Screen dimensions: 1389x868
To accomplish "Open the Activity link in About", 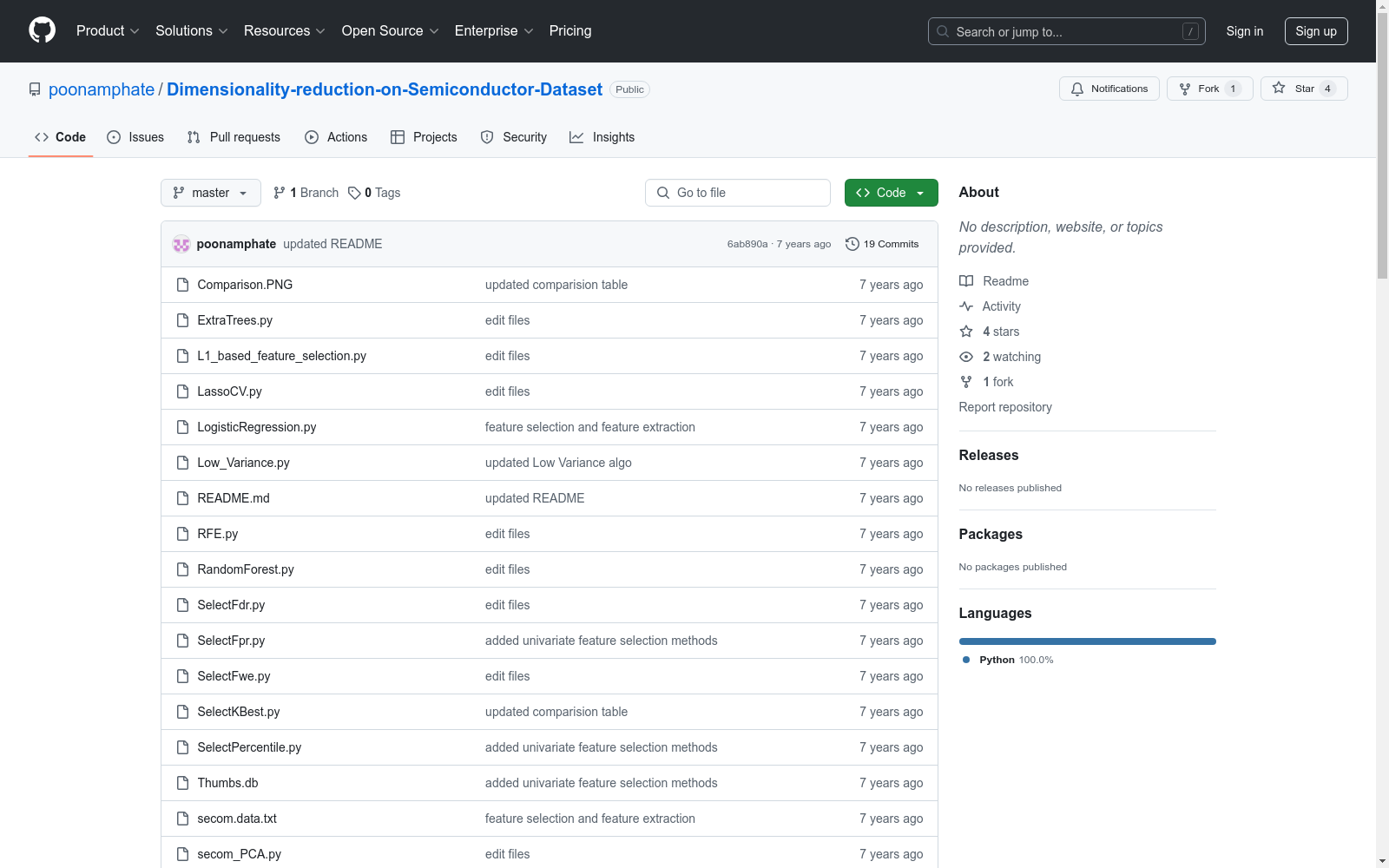I will (x=990, y=306).
